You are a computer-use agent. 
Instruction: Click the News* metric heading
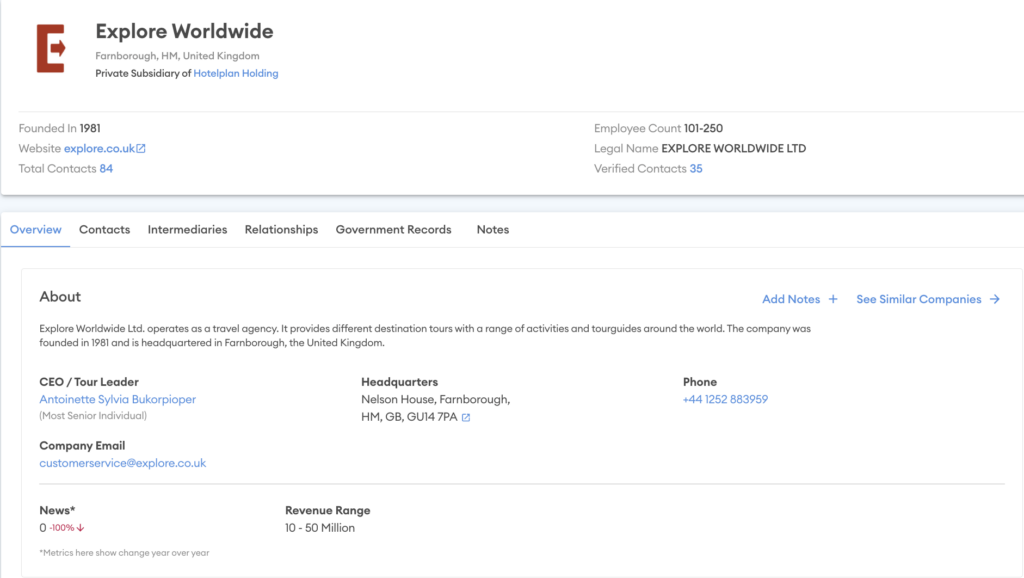[57, 510]
